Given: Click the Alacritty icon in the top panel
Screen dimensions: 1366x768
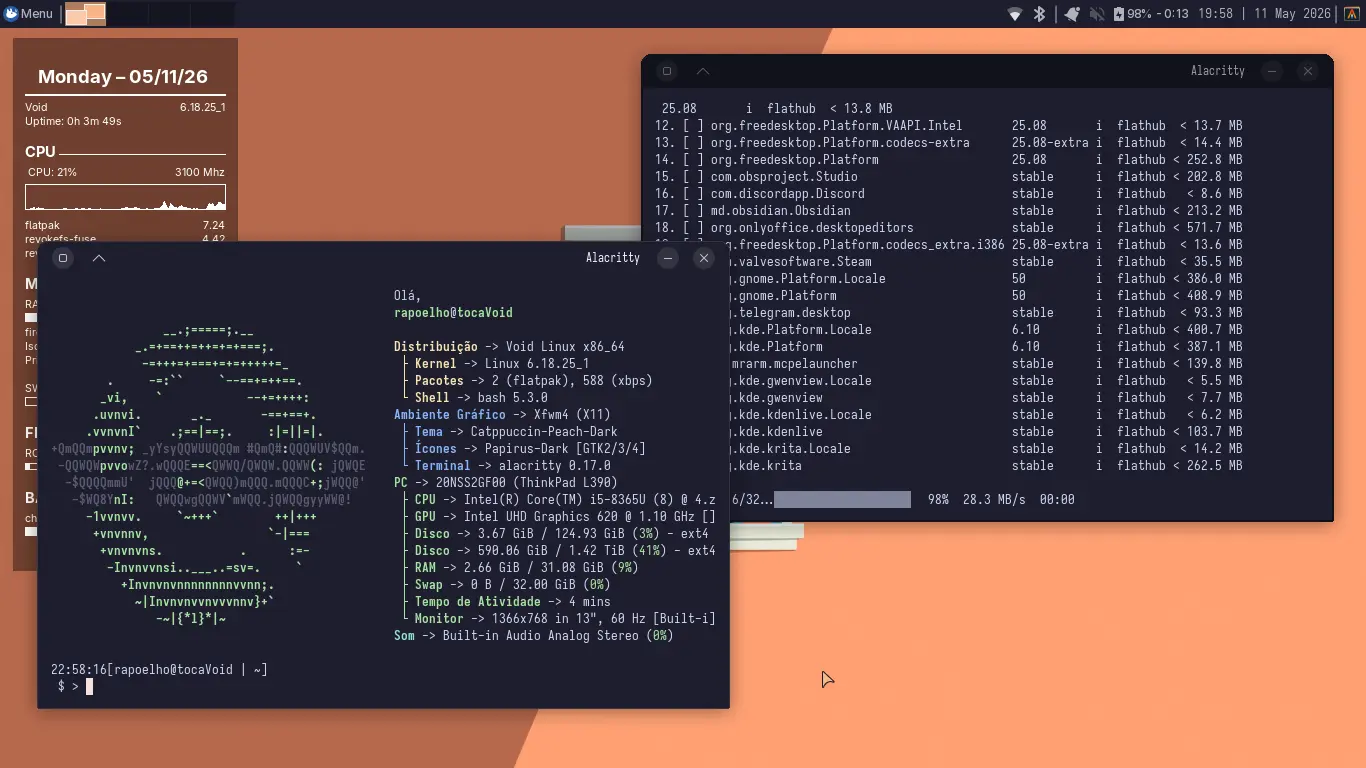Looking at the screenshot, I should 1350,14.
